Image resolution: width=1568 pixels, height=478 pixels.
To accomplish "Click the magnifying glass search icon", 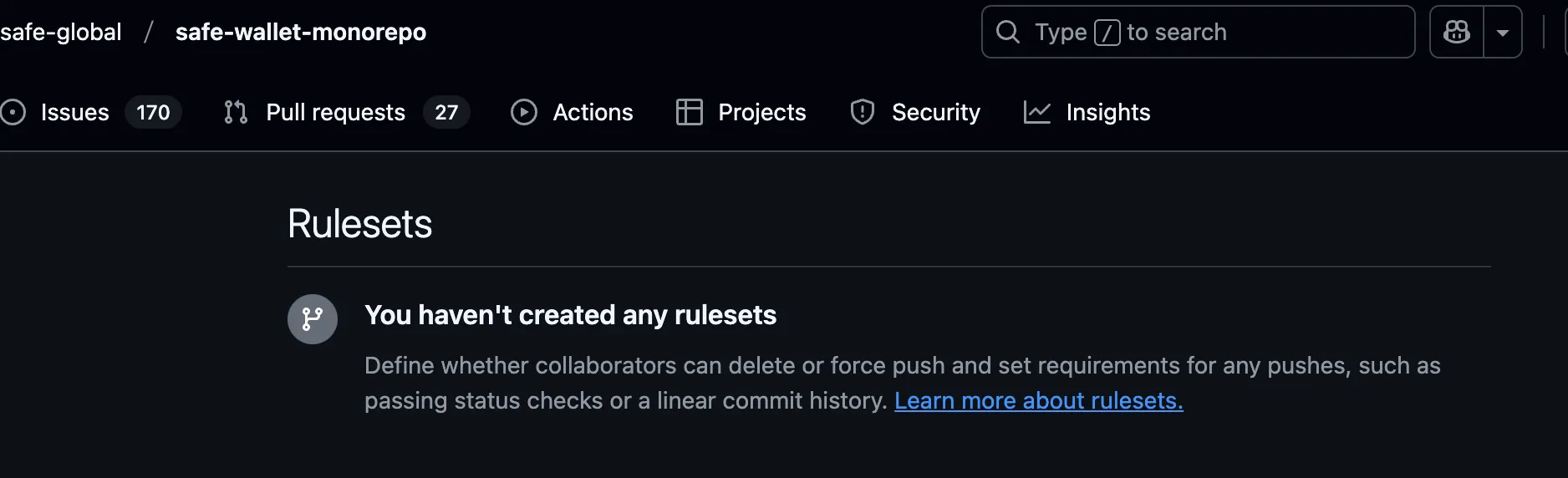I will click(1008, 33).
